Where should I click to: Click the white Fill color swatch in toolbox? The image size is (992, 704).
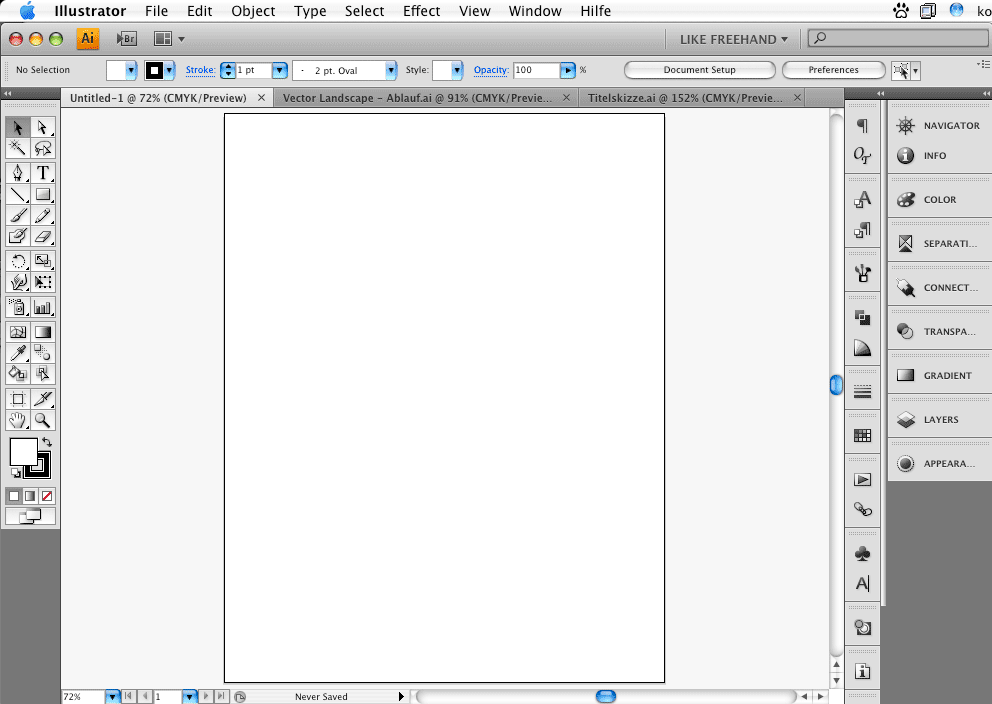coord(23,452)
